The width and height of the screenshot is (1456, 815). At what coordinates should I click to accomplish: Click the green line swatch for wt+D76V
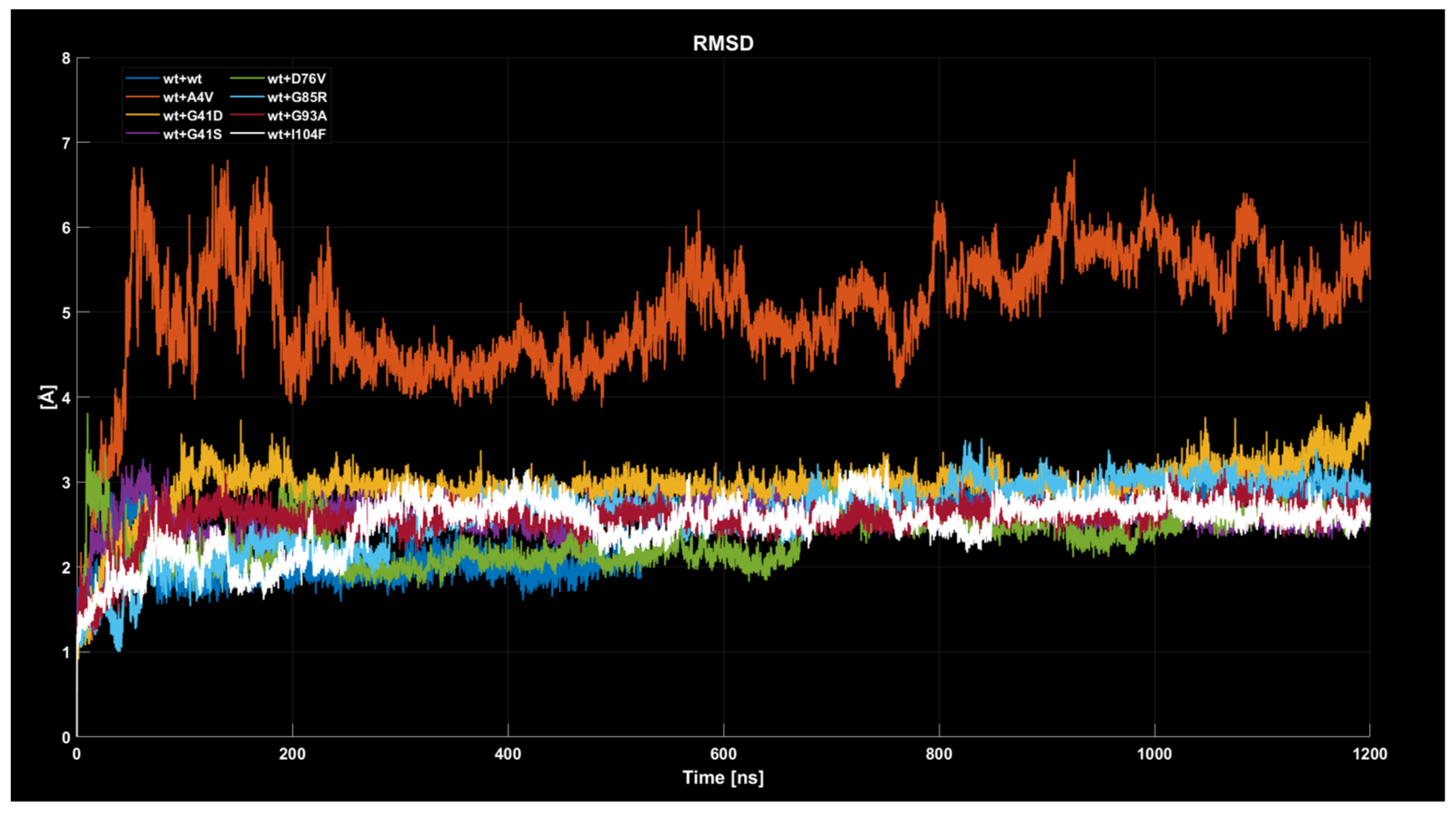(247, 79)
